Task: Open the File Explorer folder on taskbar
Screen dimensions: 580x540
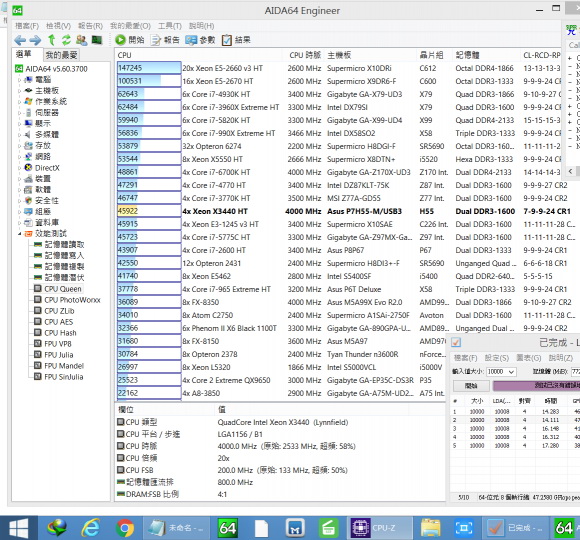Action: tap(430, 528)
